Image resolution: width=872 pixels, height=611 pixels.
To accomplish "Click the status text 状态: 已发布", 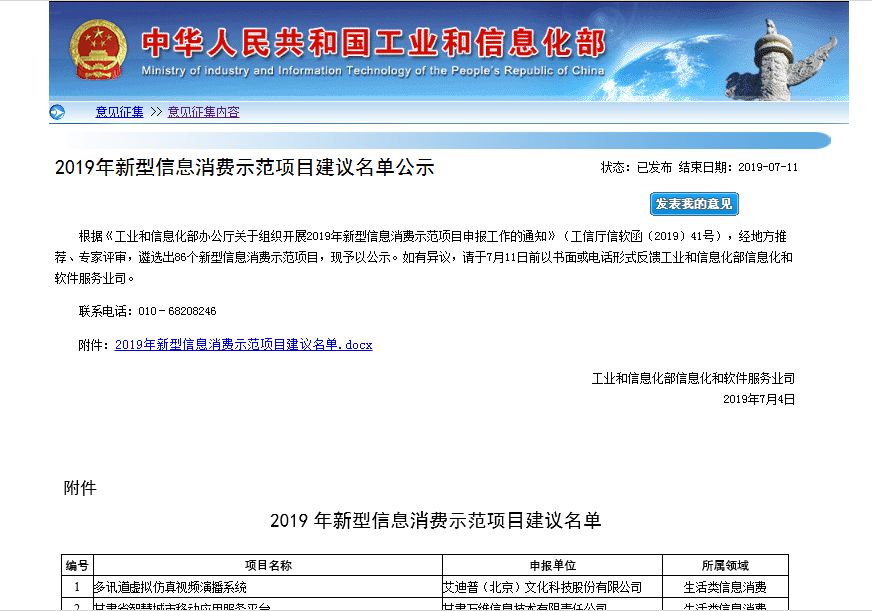I will tap(636, 167).
